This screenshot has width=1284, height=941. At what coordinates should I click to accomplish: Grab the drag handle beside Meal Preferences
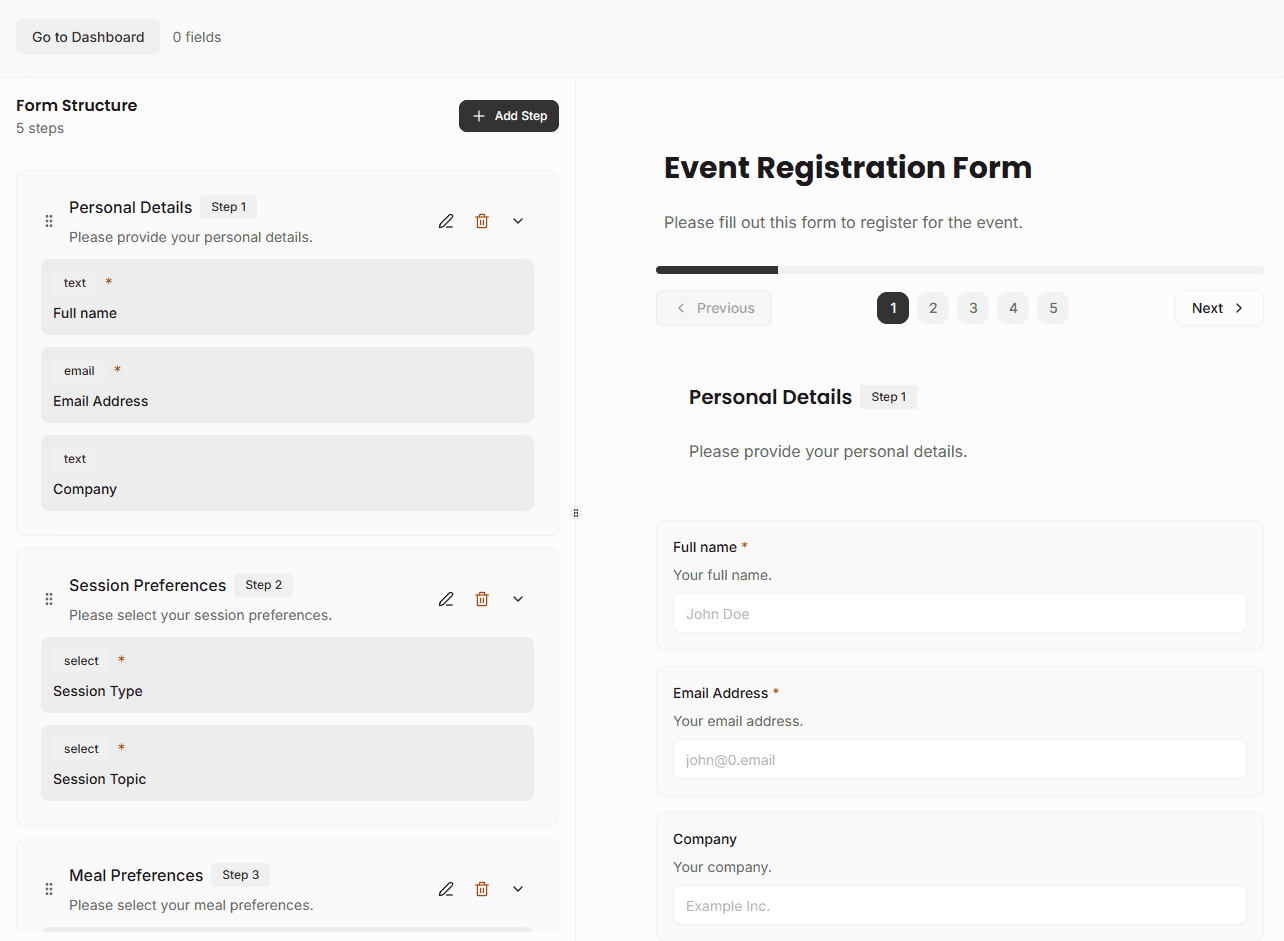48,888
